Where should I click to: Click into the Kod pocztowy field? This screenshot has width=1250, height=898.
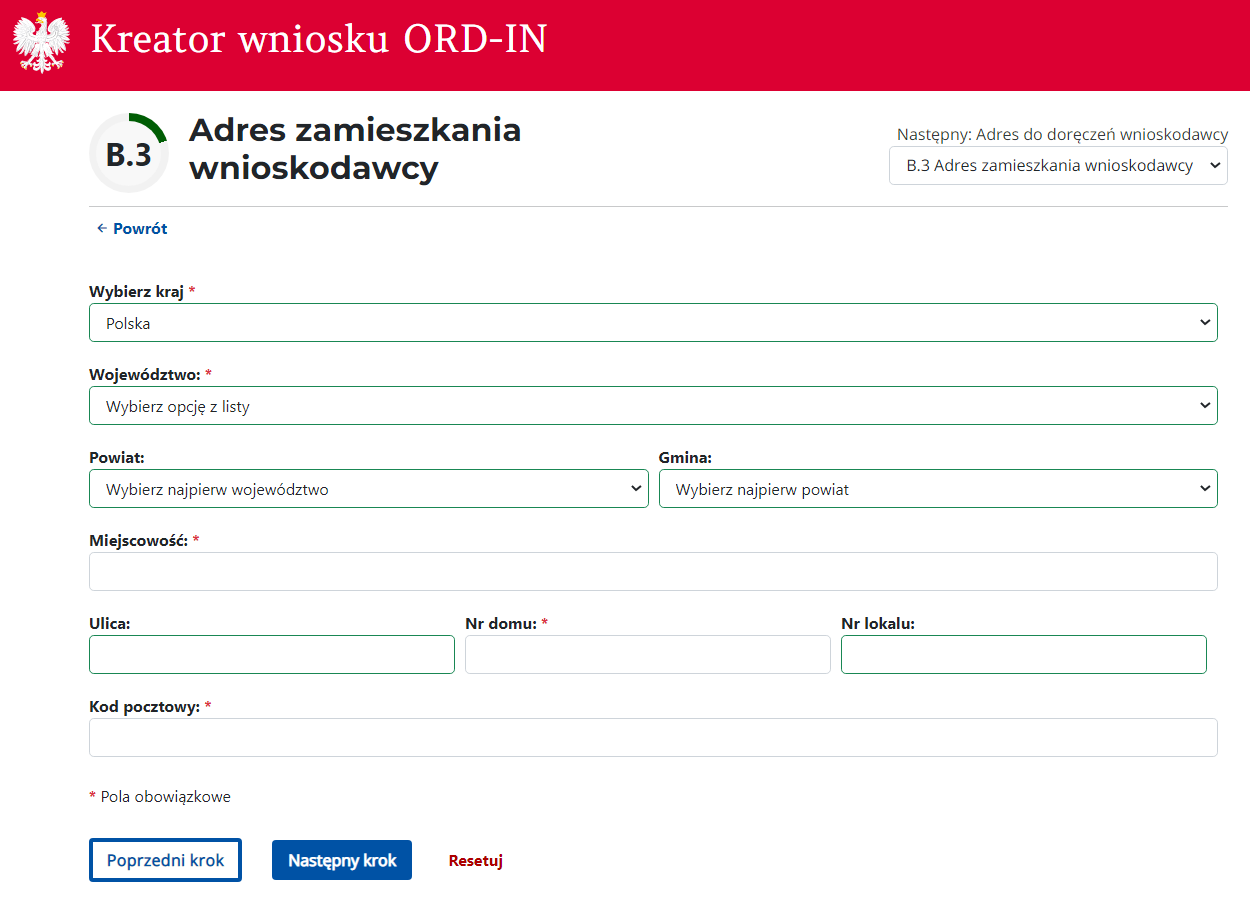tap(653, 738)
